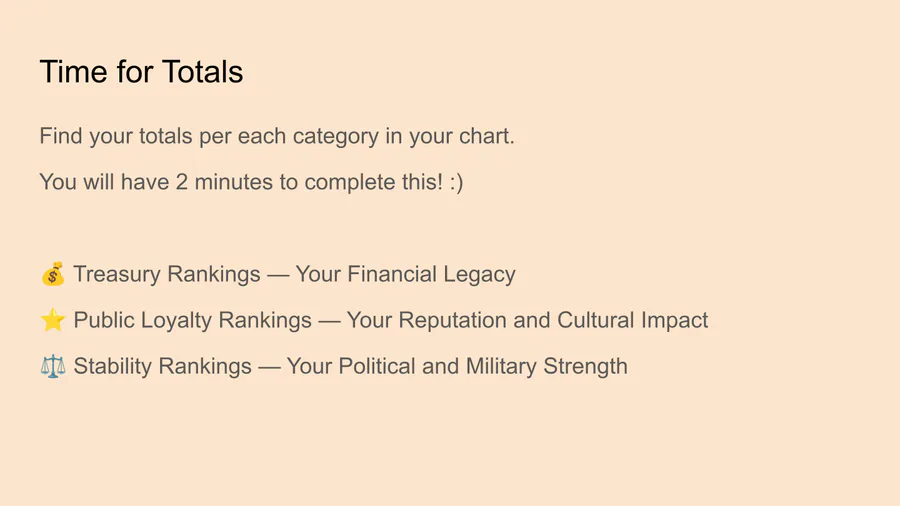The image size is (900, 506).
Task: Click the "Find your totals" instruction line
Action: (x=277, y=136)
